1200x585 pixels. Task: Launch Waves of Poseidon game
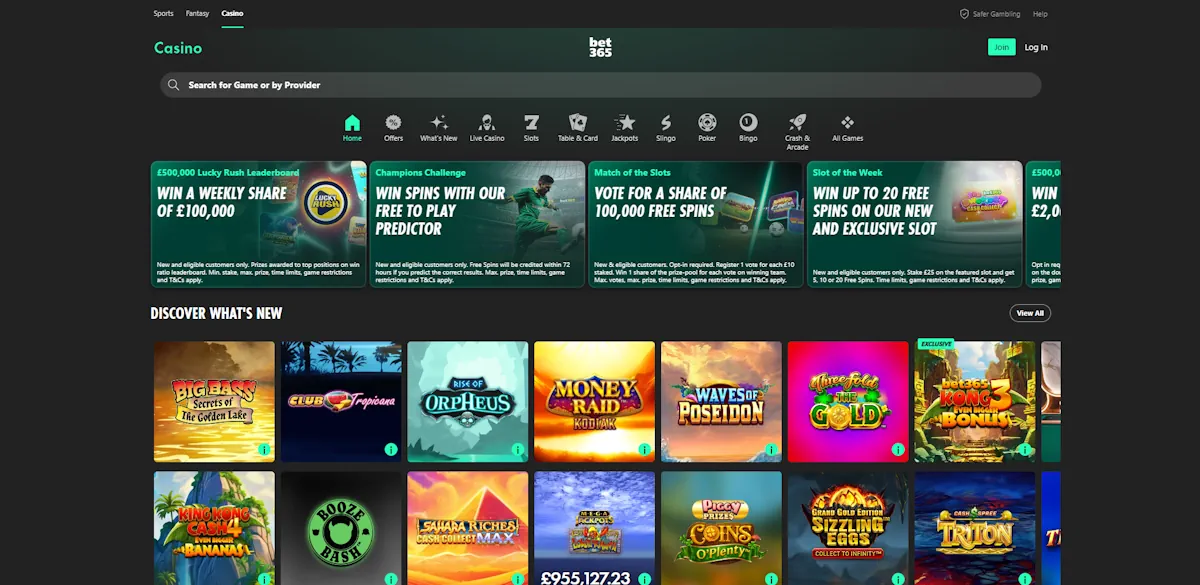[x=721, y=401]
